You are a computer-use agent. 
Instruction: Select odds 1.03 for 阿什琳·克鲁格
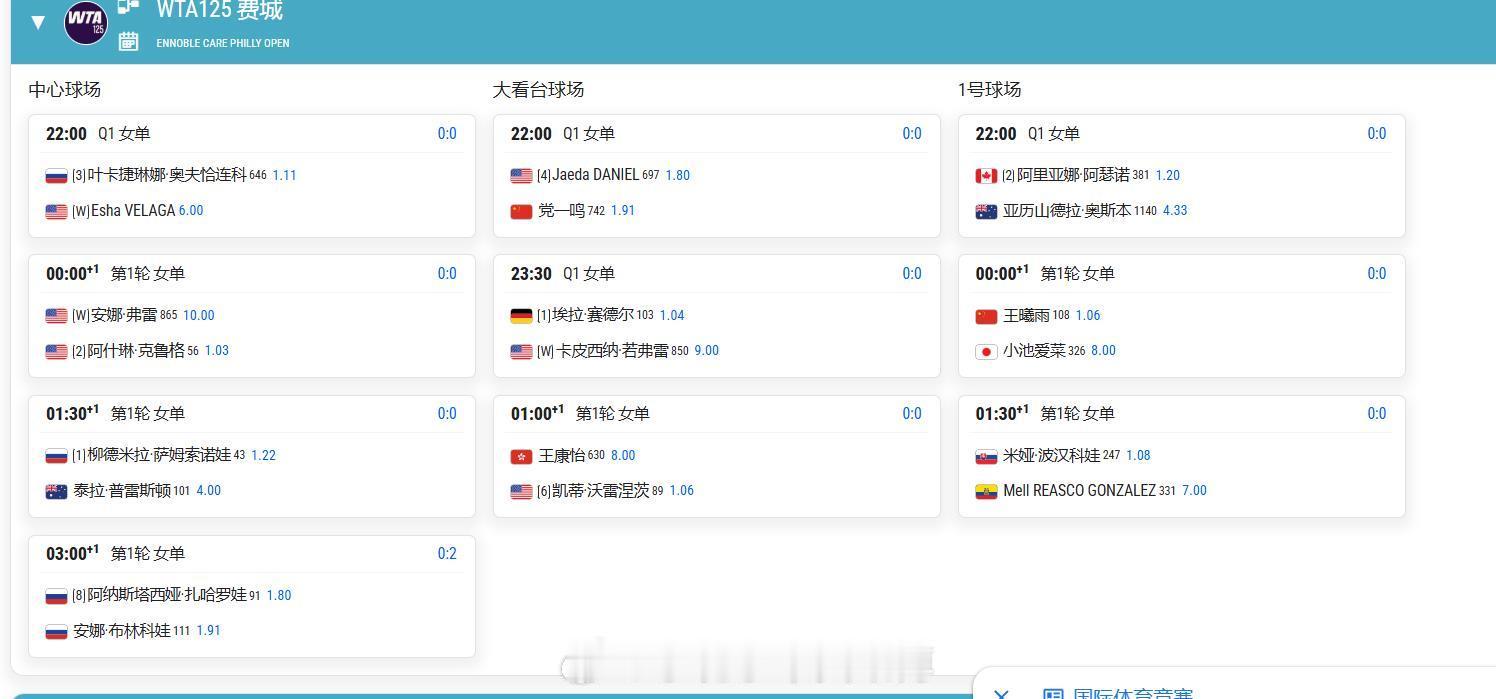217,351
